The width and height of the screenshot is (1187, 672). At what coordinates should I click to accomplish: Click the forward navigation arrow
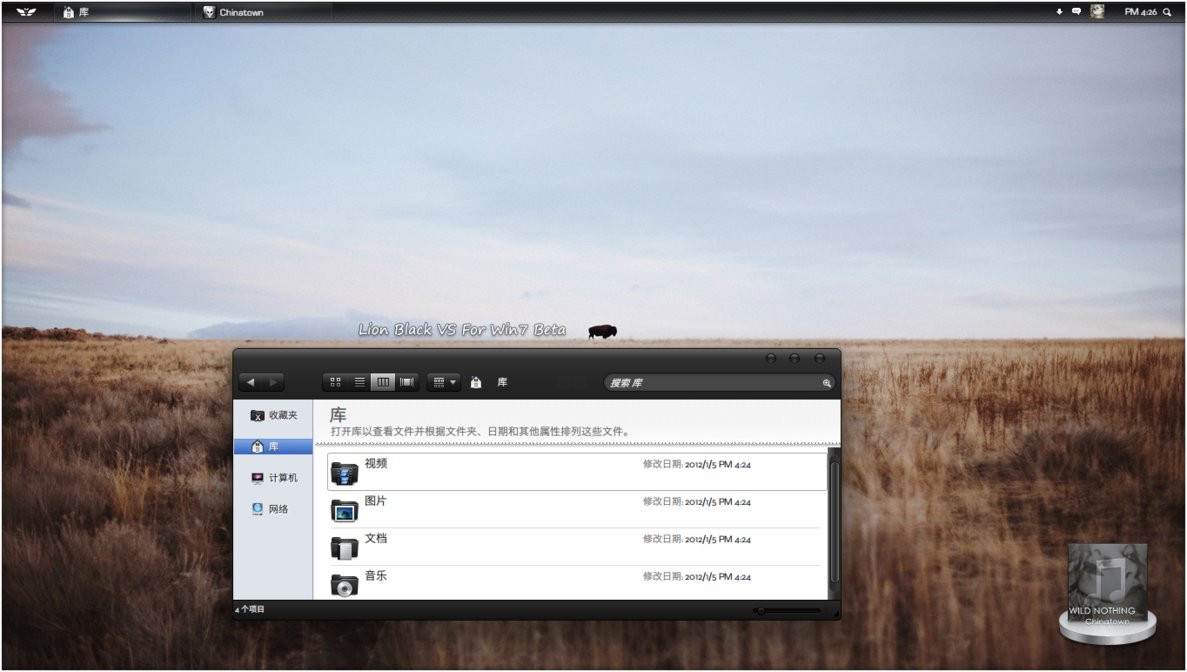click(273, 382)
